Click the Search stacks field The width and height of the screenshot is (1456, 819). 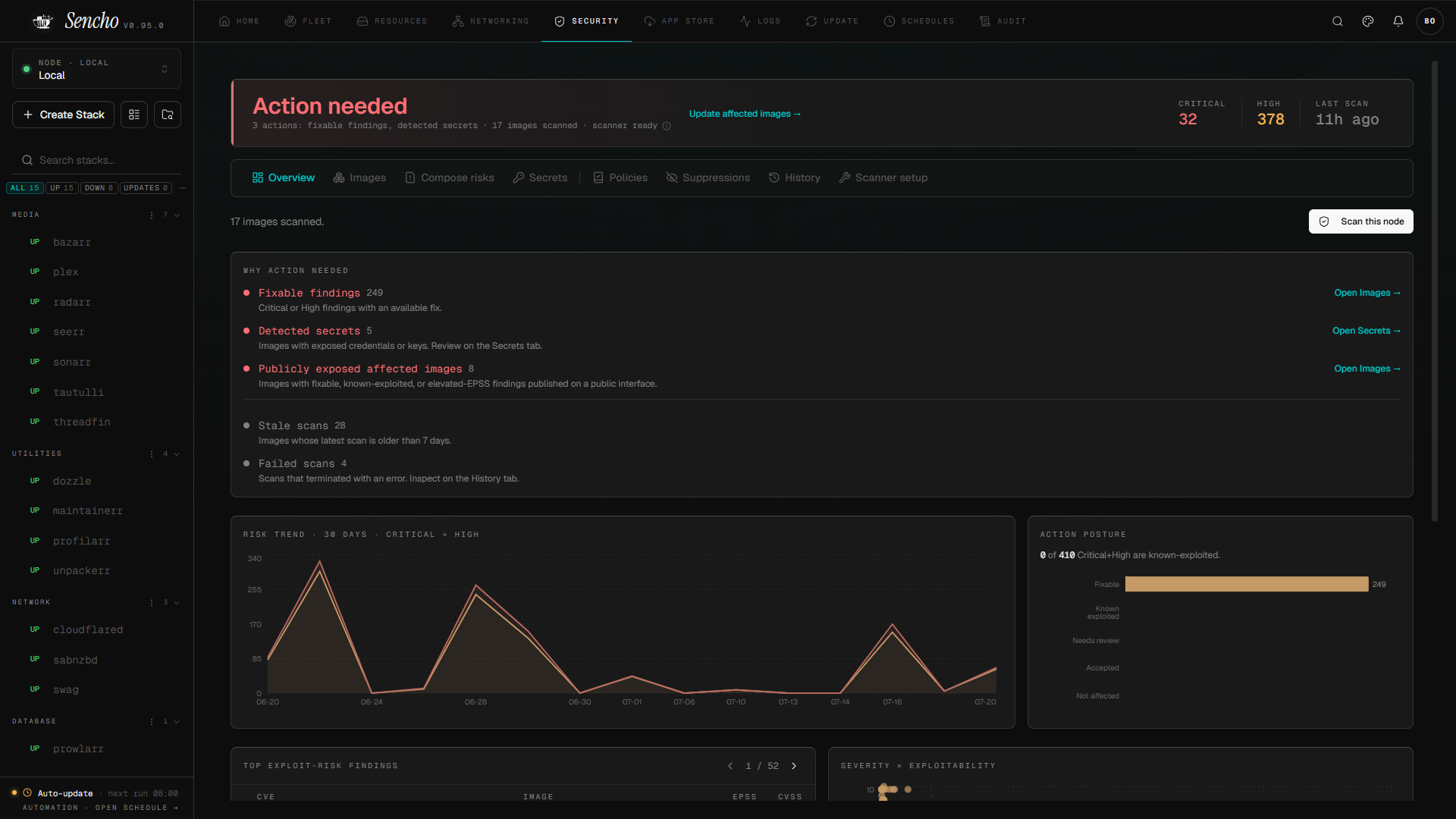(x=97, y=160)
